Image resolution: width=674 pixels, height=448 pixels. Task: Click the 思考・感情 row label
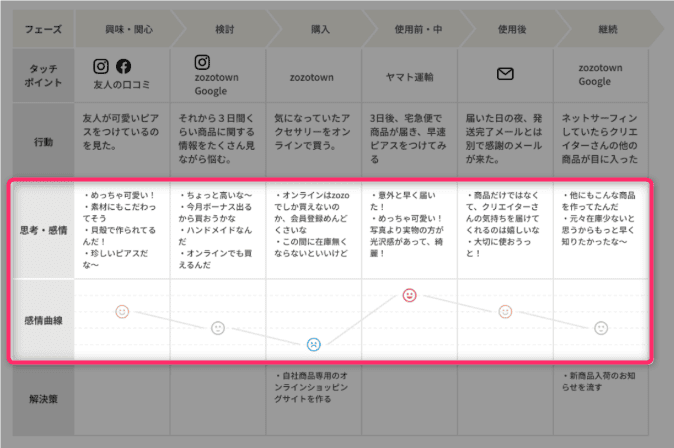(x=42, y=229)
